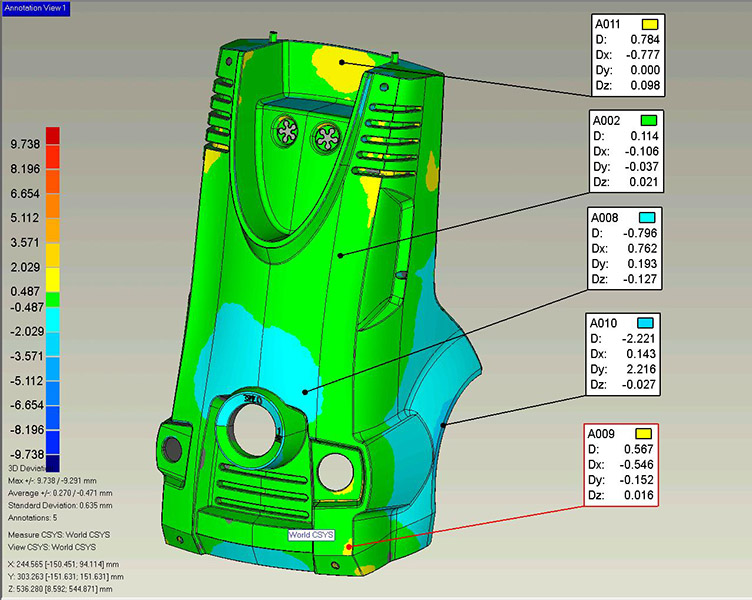Image resolution: width=752 pixels, height=600 pixels.
Task: Click the yellow swatch in annotation A011
Action: pos(649,23)
